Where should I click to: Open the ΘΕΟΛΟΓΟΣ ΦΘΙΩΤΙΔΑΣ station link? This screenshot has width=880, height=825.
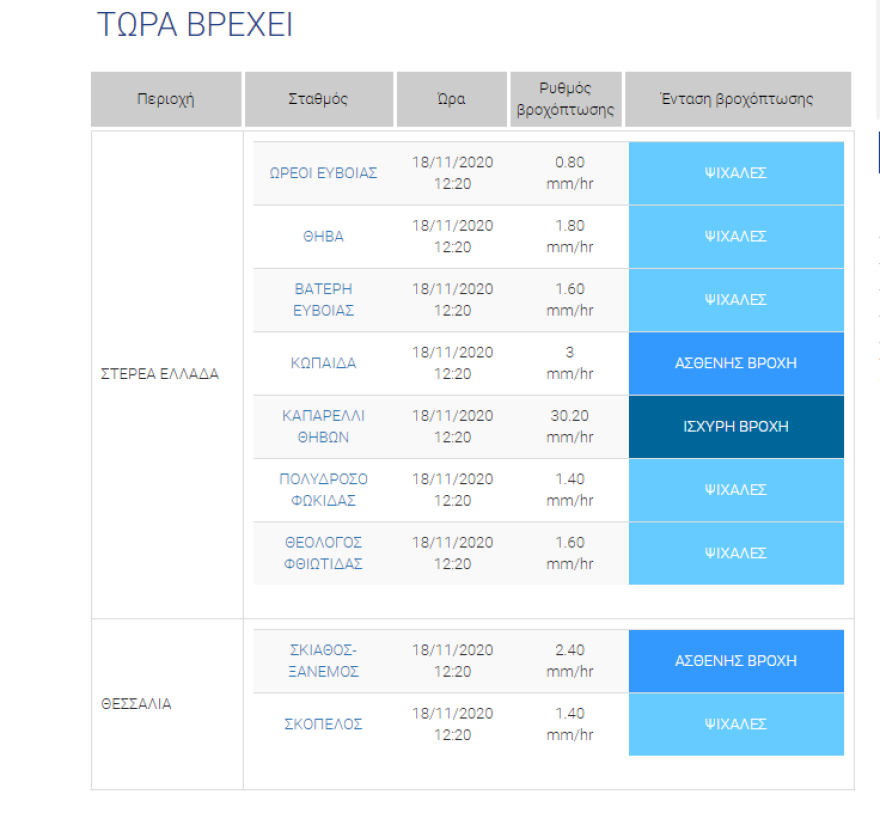click(x=323, y=553)
